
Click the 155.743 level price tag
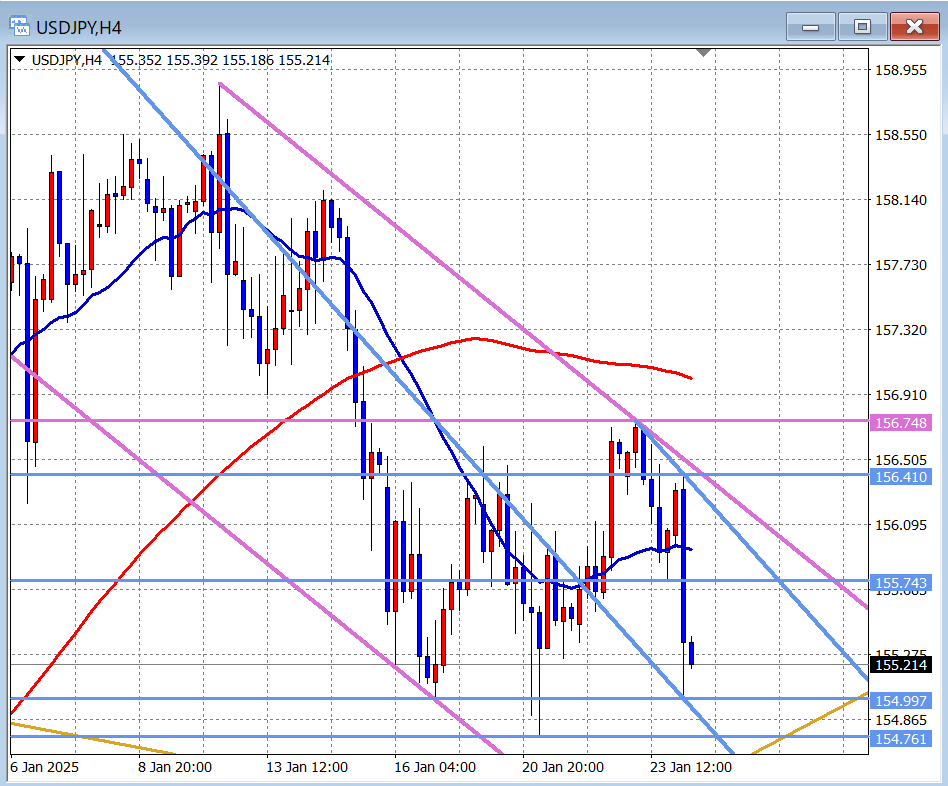pos(901,583)
